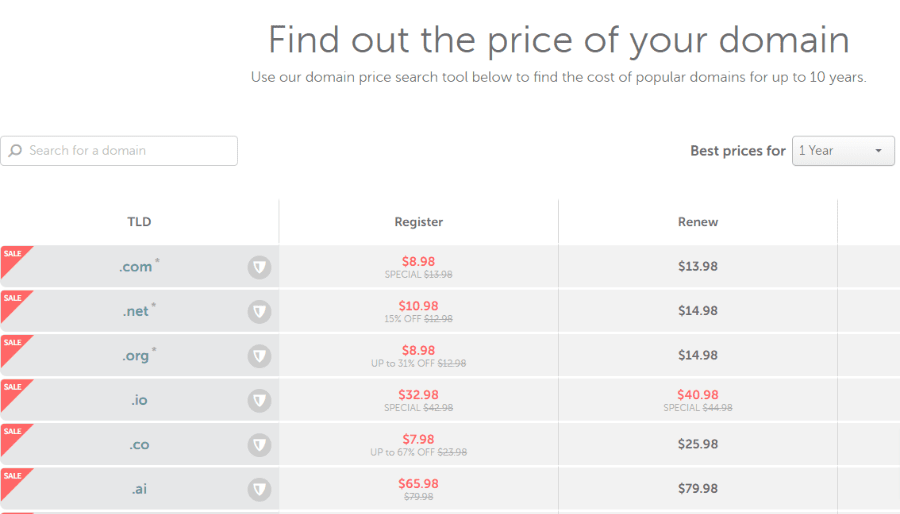The height and width of the screenshot is (514, 900).
Task: Click the shield icon in .org row
Action: pyautogui.click(x=259, y=356)
